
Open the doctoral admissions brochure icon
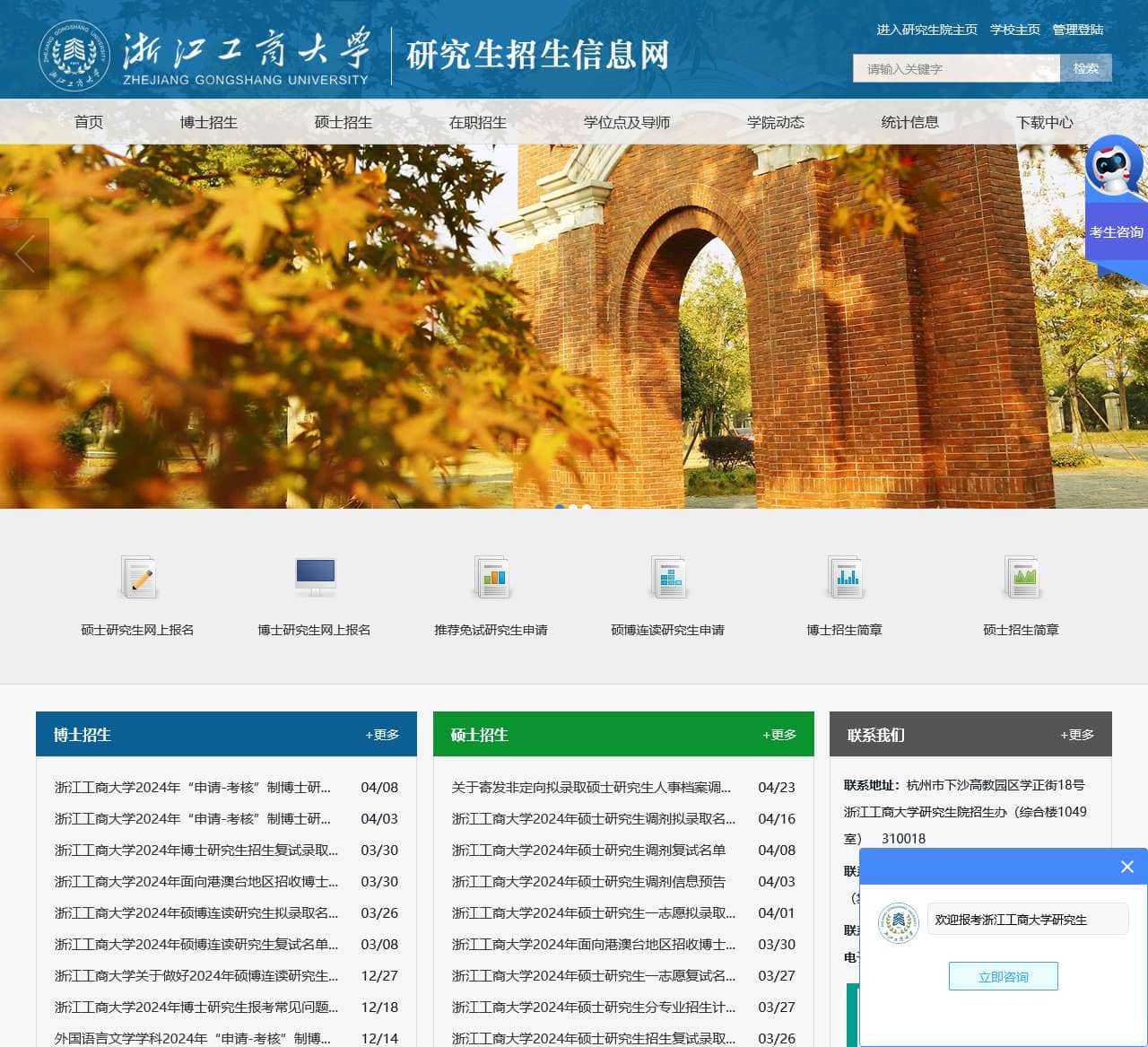click(x=845, y=578)
